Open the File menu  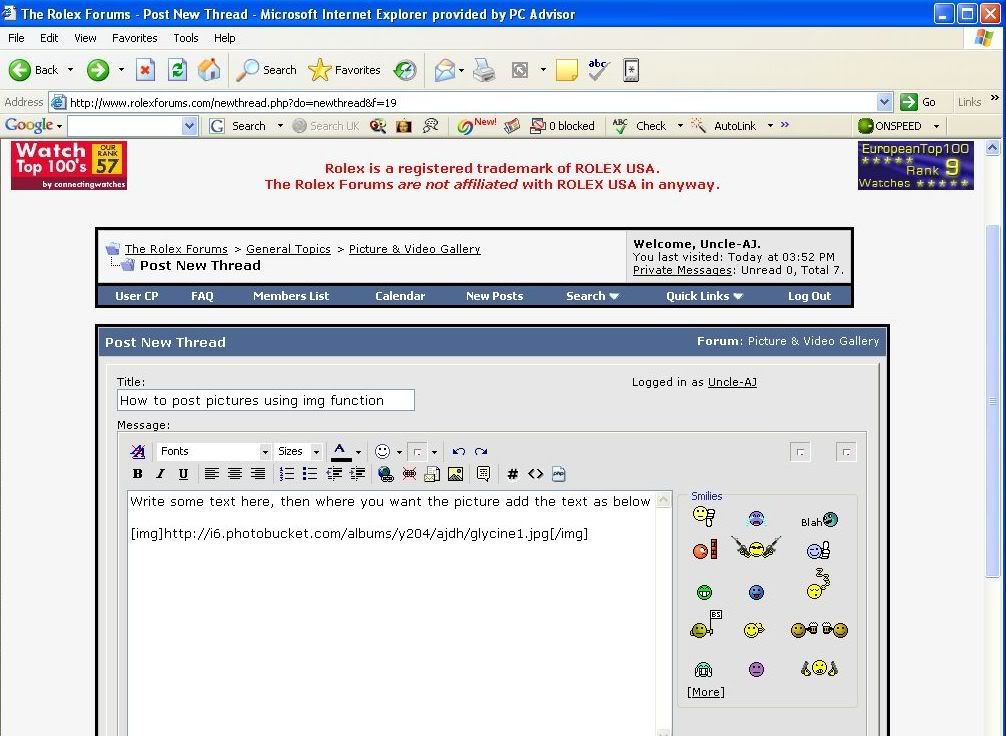click(16, 38)
